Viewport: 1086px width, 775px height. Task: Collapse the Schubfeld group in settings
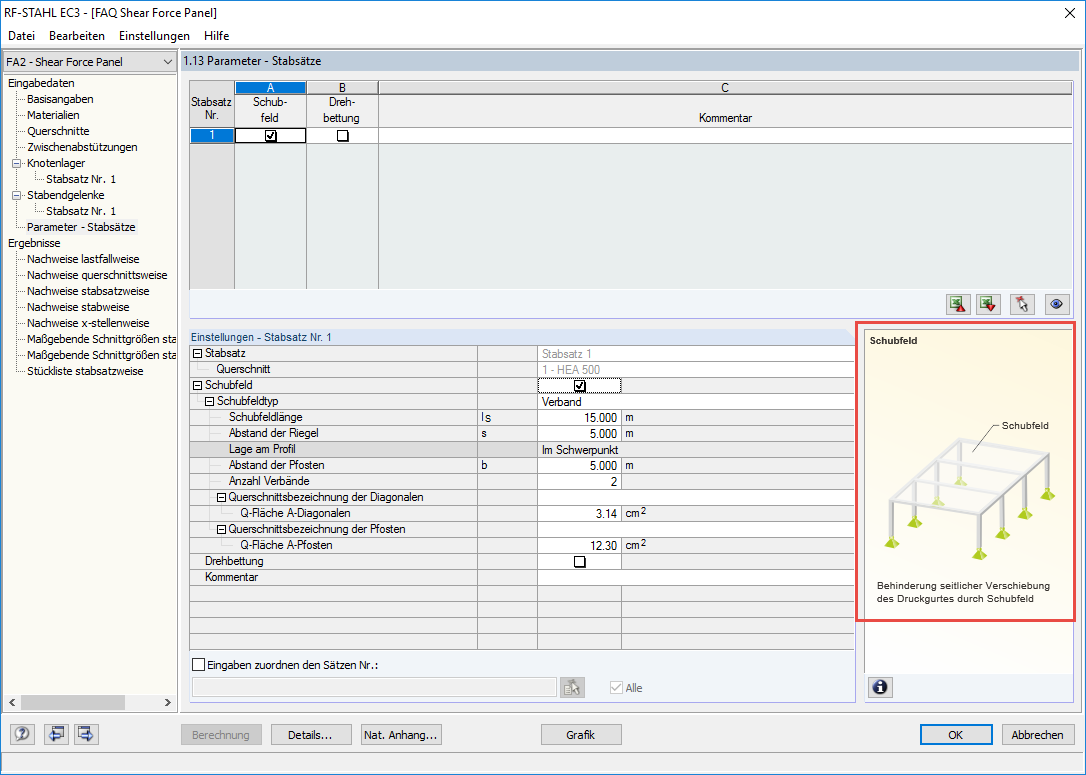197,386
